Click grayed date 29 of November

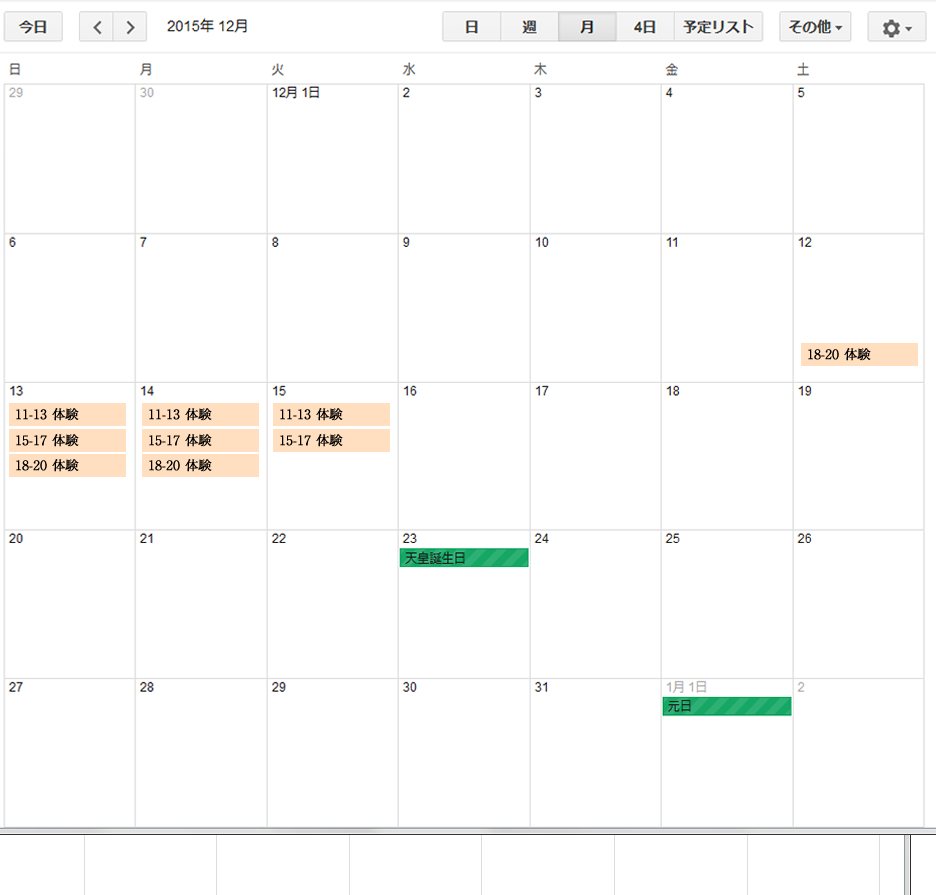(16, 93)
